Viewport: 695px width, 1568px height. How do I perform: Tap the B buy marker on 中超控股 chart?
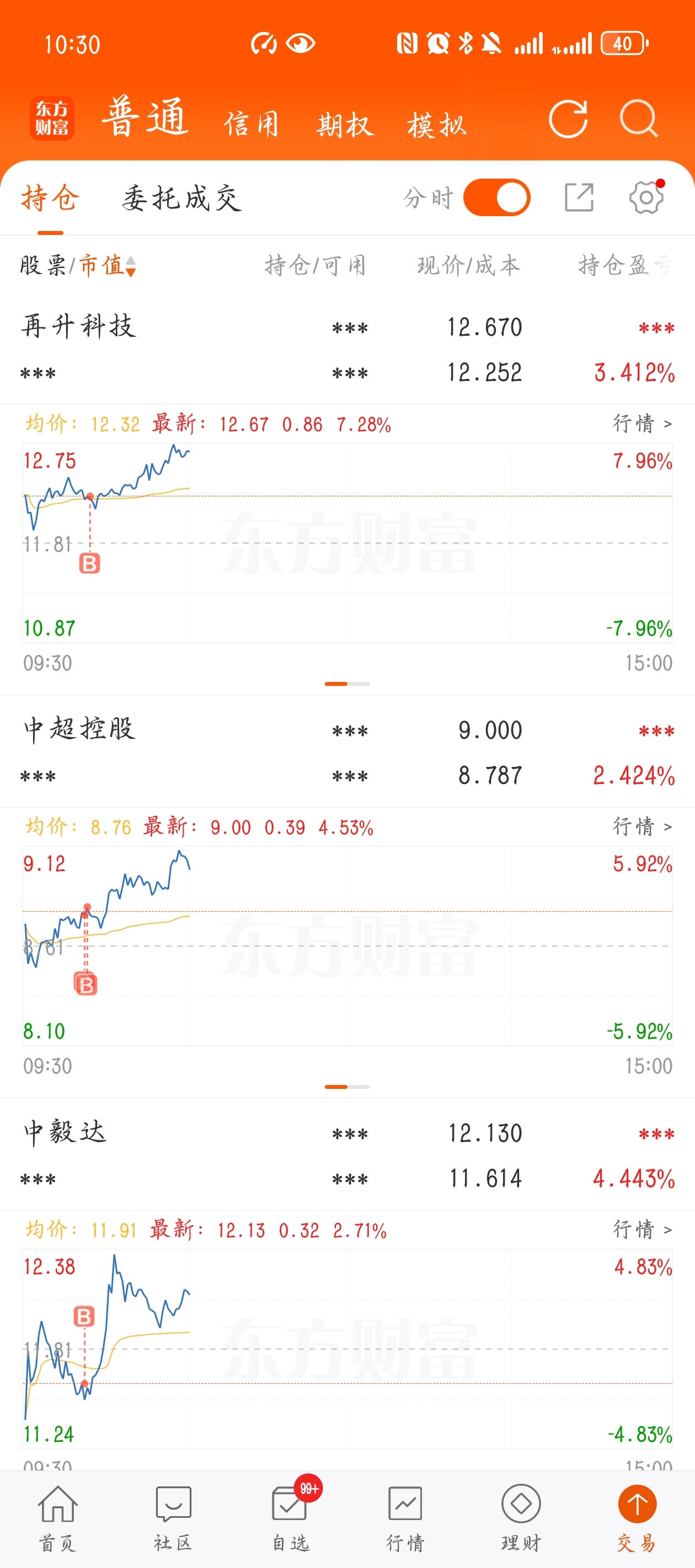(x=86, y=984)
